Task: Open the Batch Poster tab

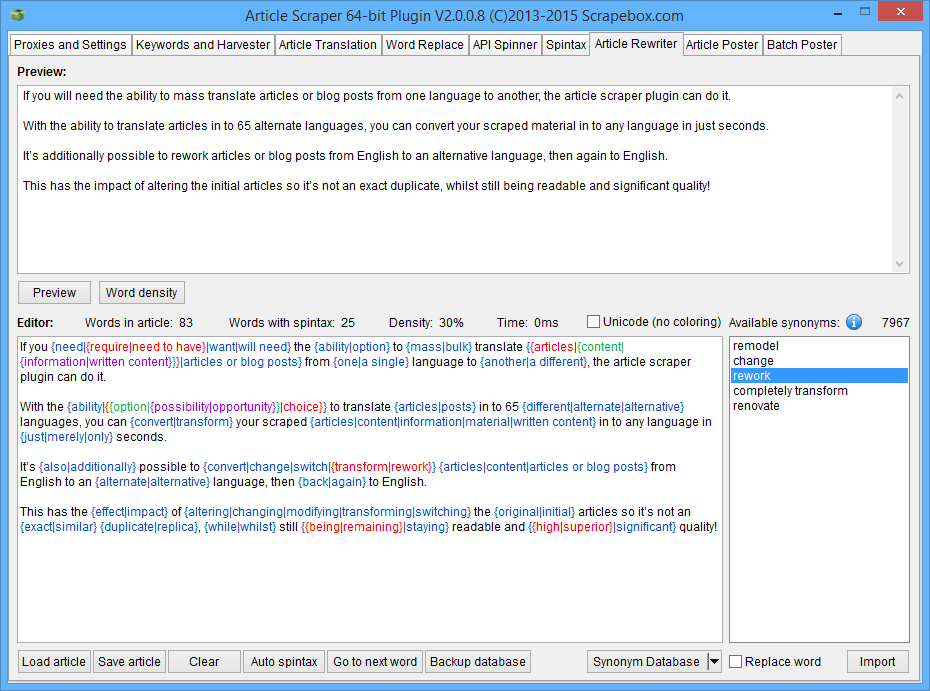Action: point(802,45)
